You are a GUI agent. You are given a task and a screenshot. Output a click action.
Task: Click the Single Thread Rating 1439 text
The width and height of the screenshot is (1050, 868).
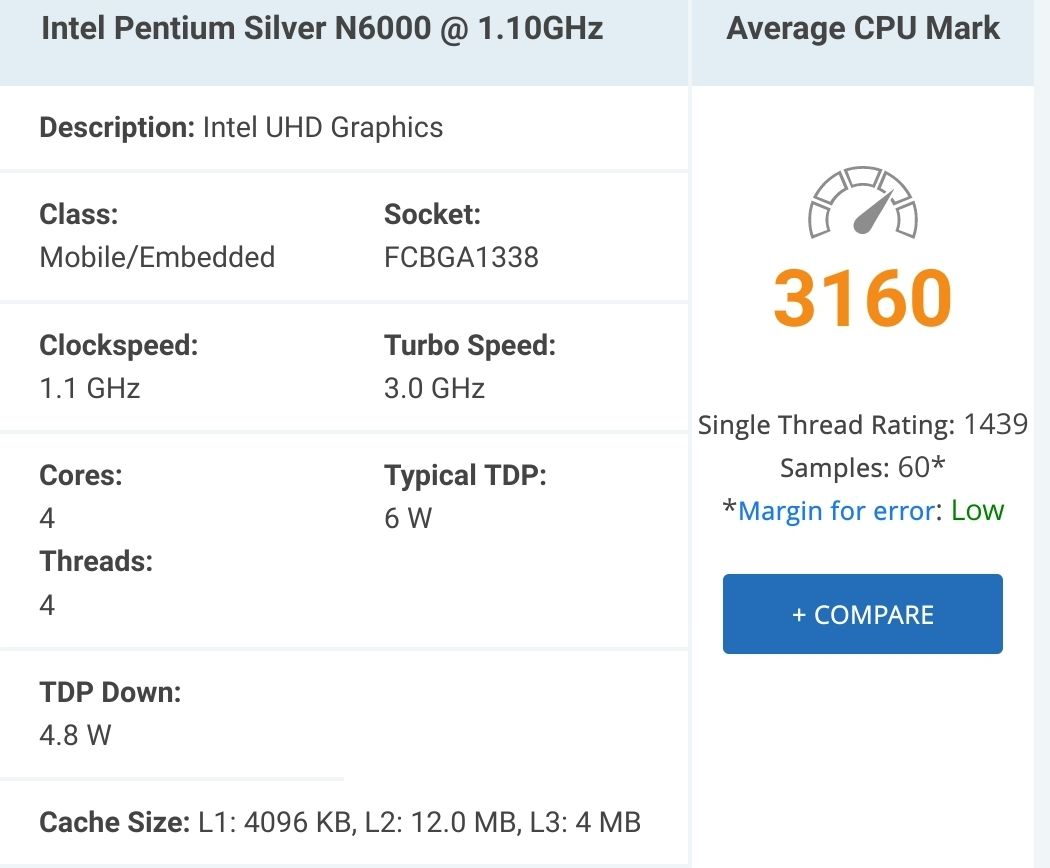pos(862,425)
